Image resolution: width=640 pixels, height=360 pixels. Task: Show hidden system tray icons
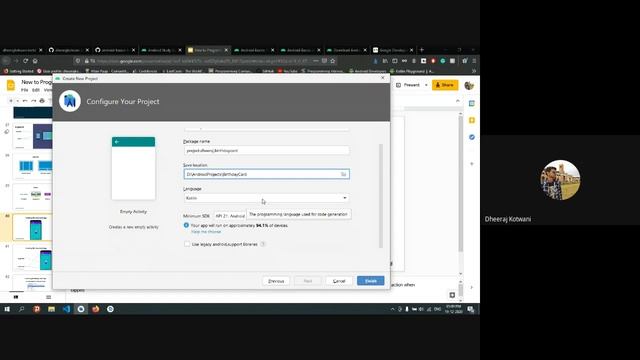pyautogui.click(x=393, y=309)
